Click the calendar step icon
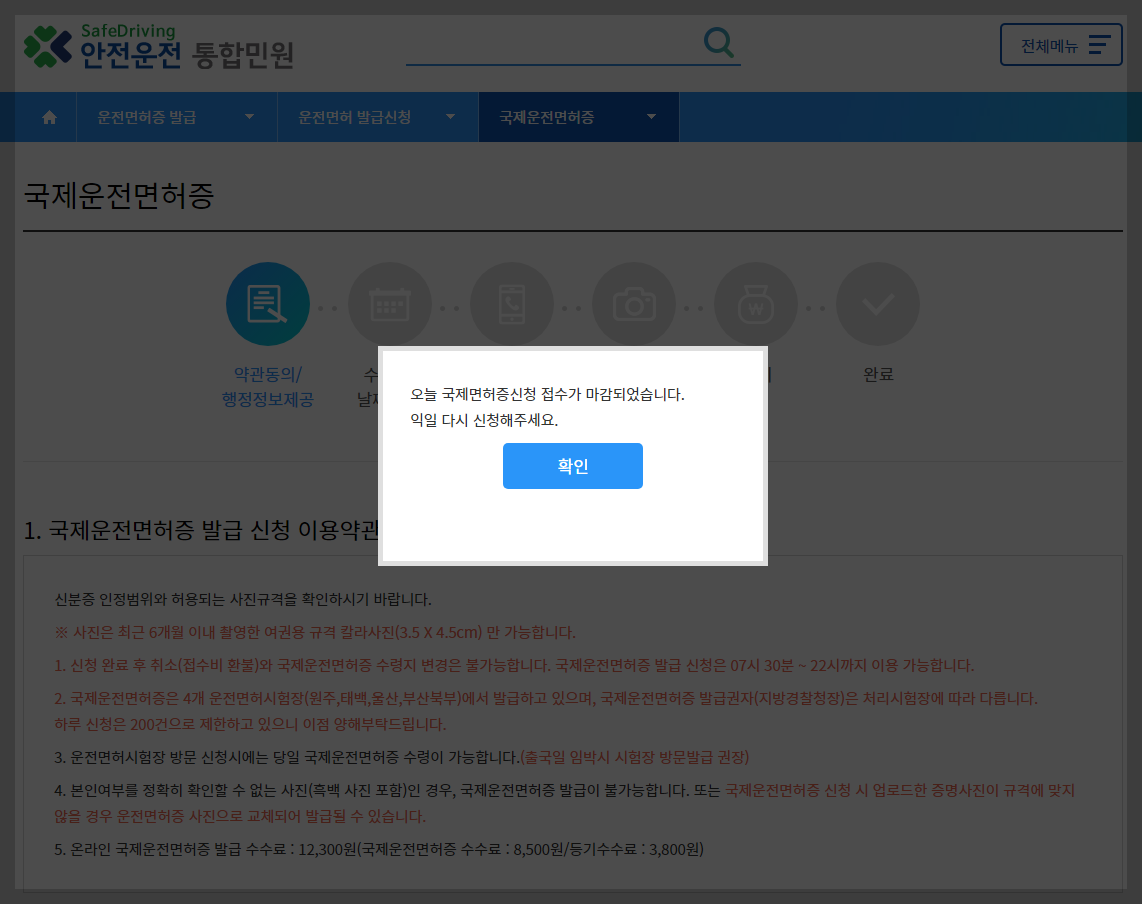Screen dimensions: 1142x904 point(390,304)
